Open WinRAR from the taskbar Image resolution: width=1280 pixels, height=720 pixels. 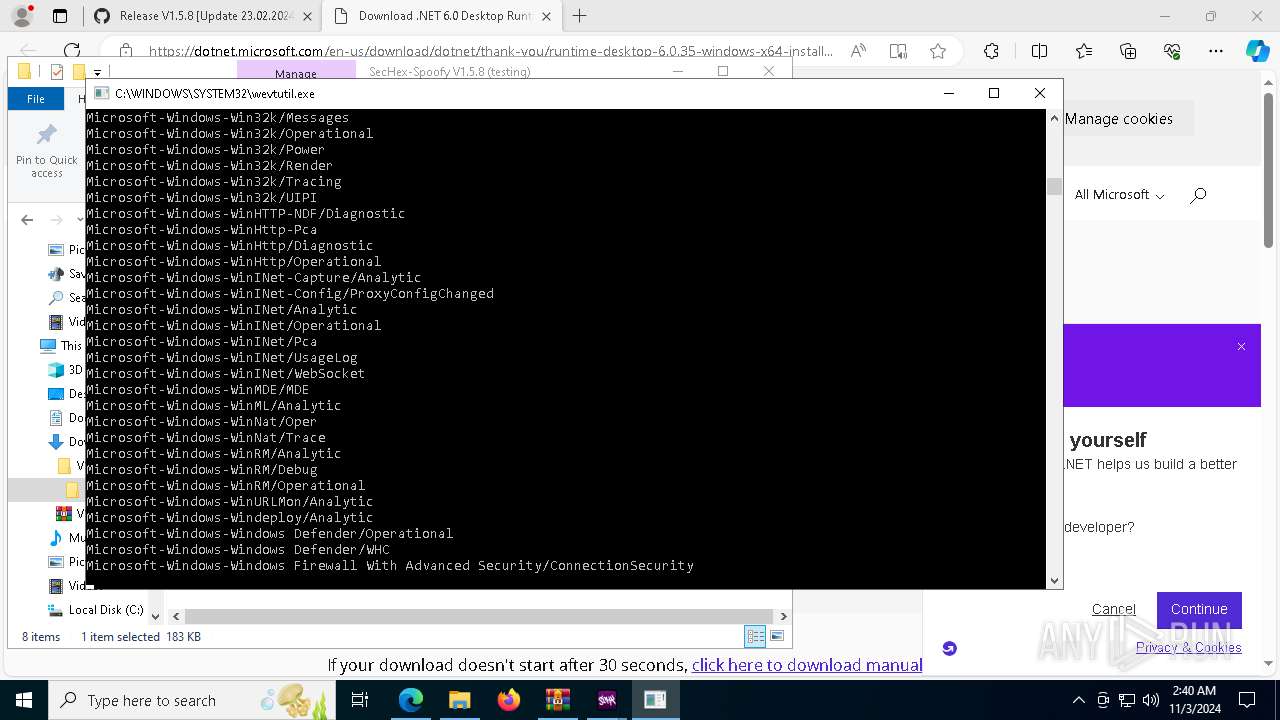557,700
